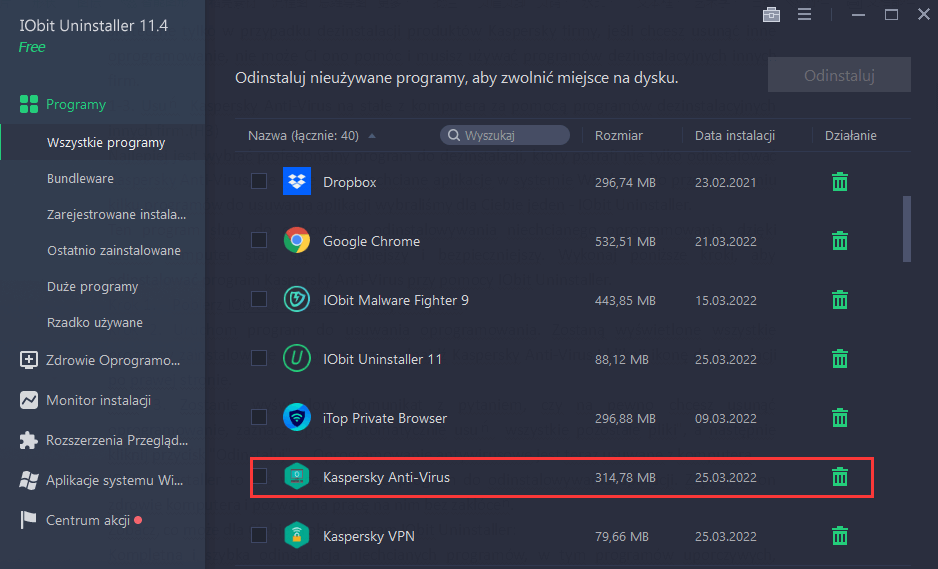This screenshot has height=569, width=938.
Task: Click the Działanie column header
Action: click(851, 135)
